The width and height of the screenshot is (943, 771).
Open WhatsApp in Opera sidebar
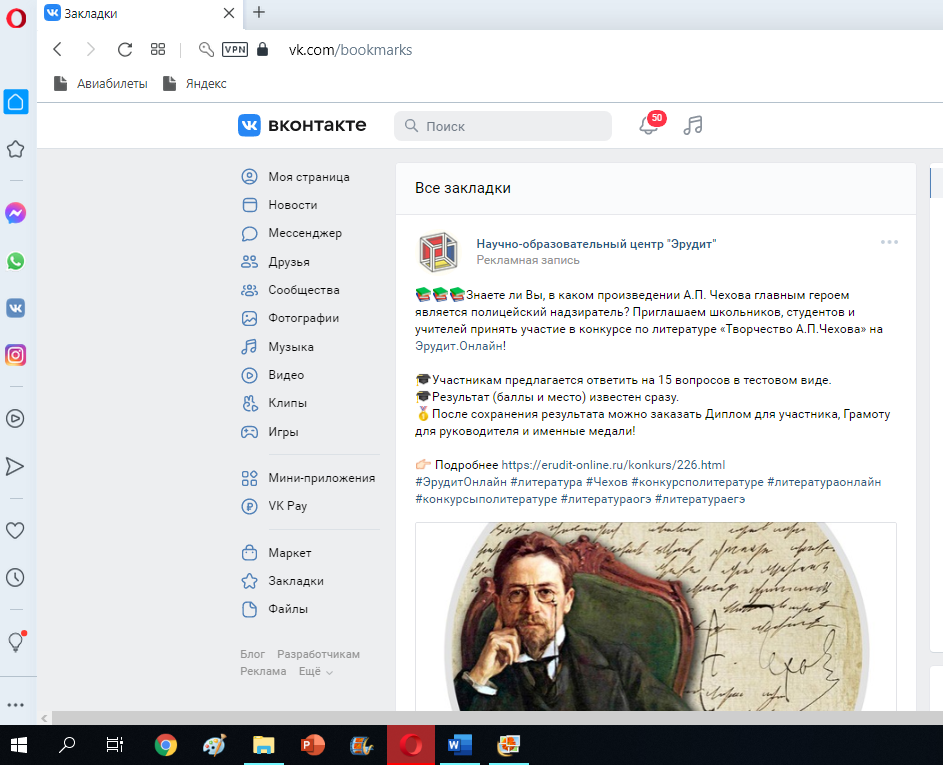pyautogui.click(x=16, y=261)
